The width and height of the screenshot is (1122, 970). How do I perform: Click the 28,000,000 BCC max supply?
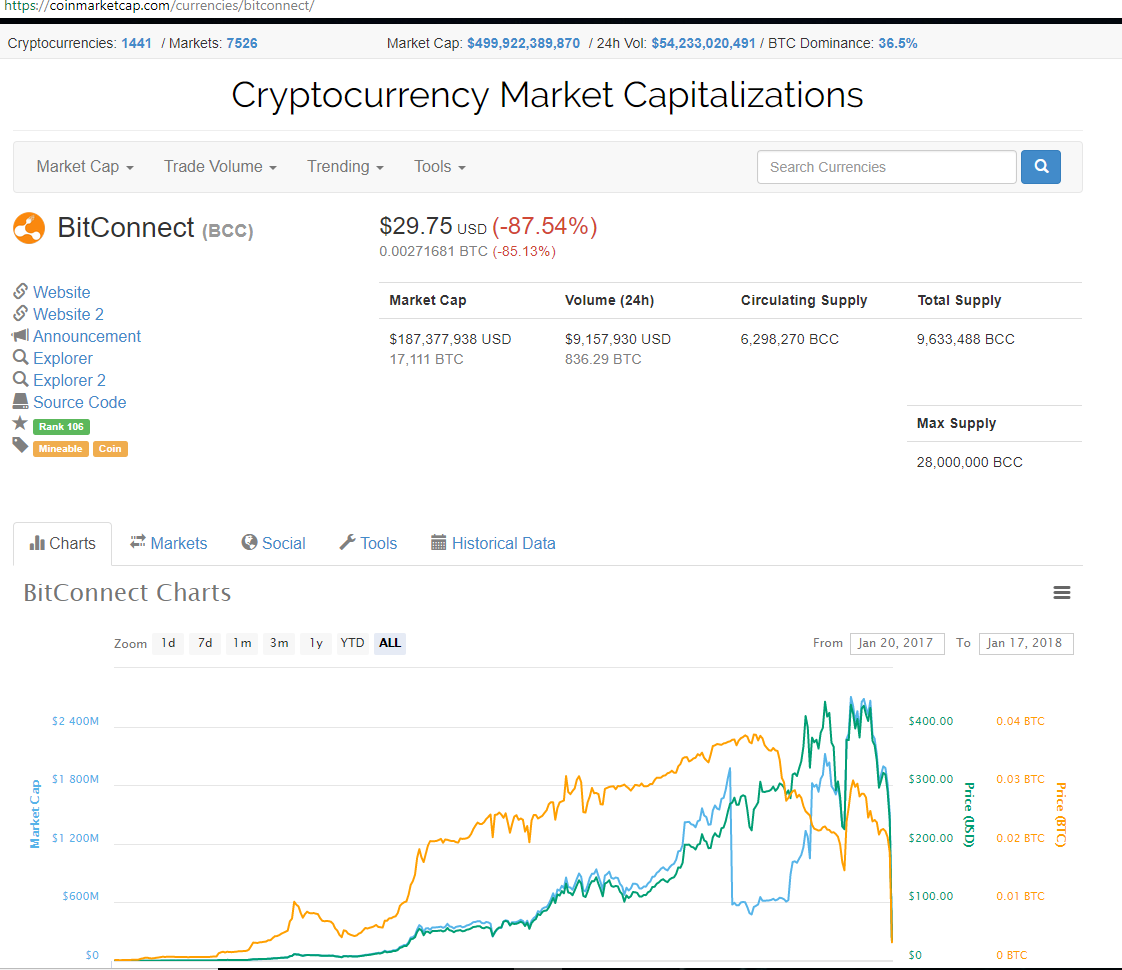click(970, 463)
